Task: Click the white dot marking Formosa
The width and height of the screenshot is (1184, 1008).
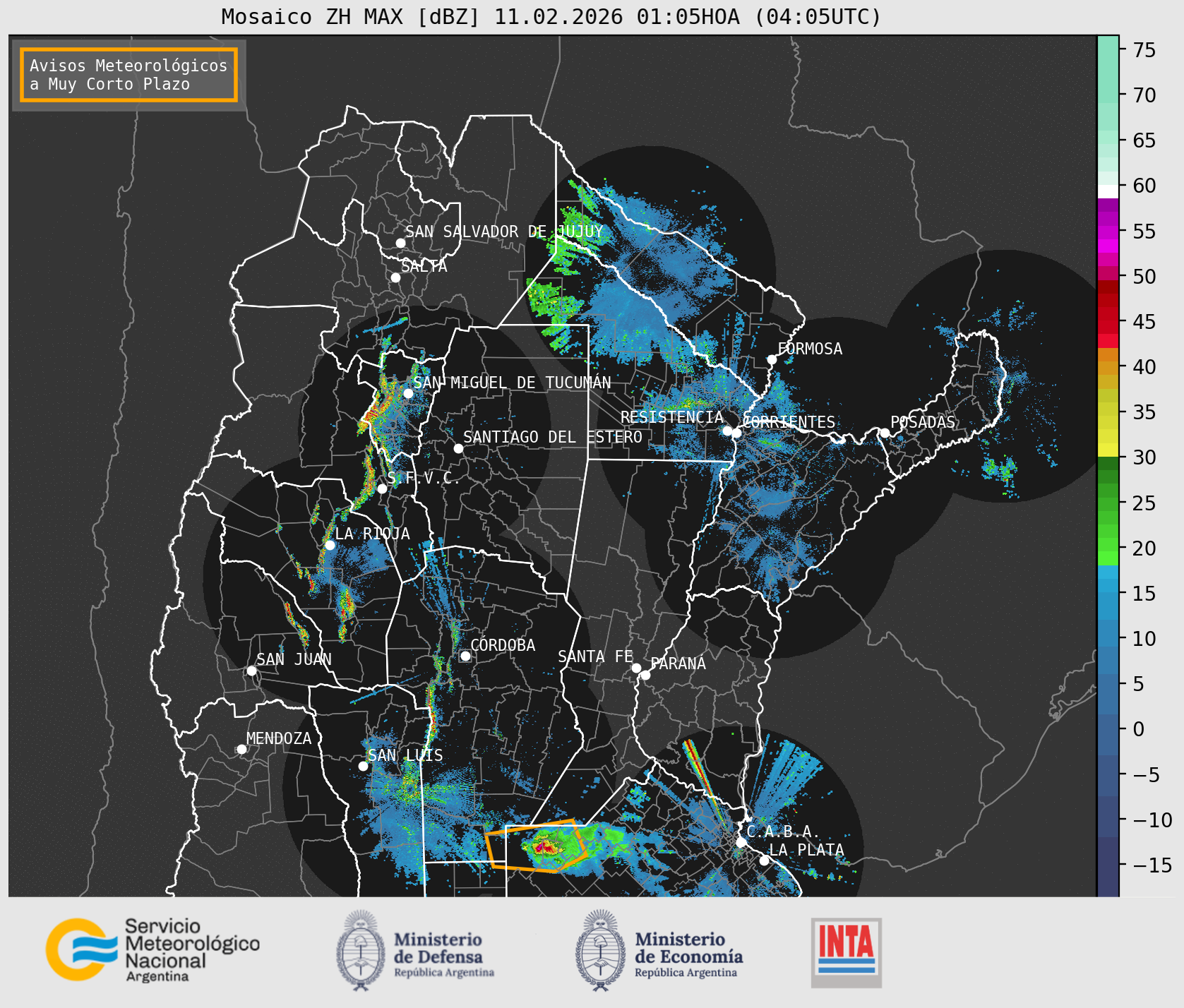Action: pos(772,360)
